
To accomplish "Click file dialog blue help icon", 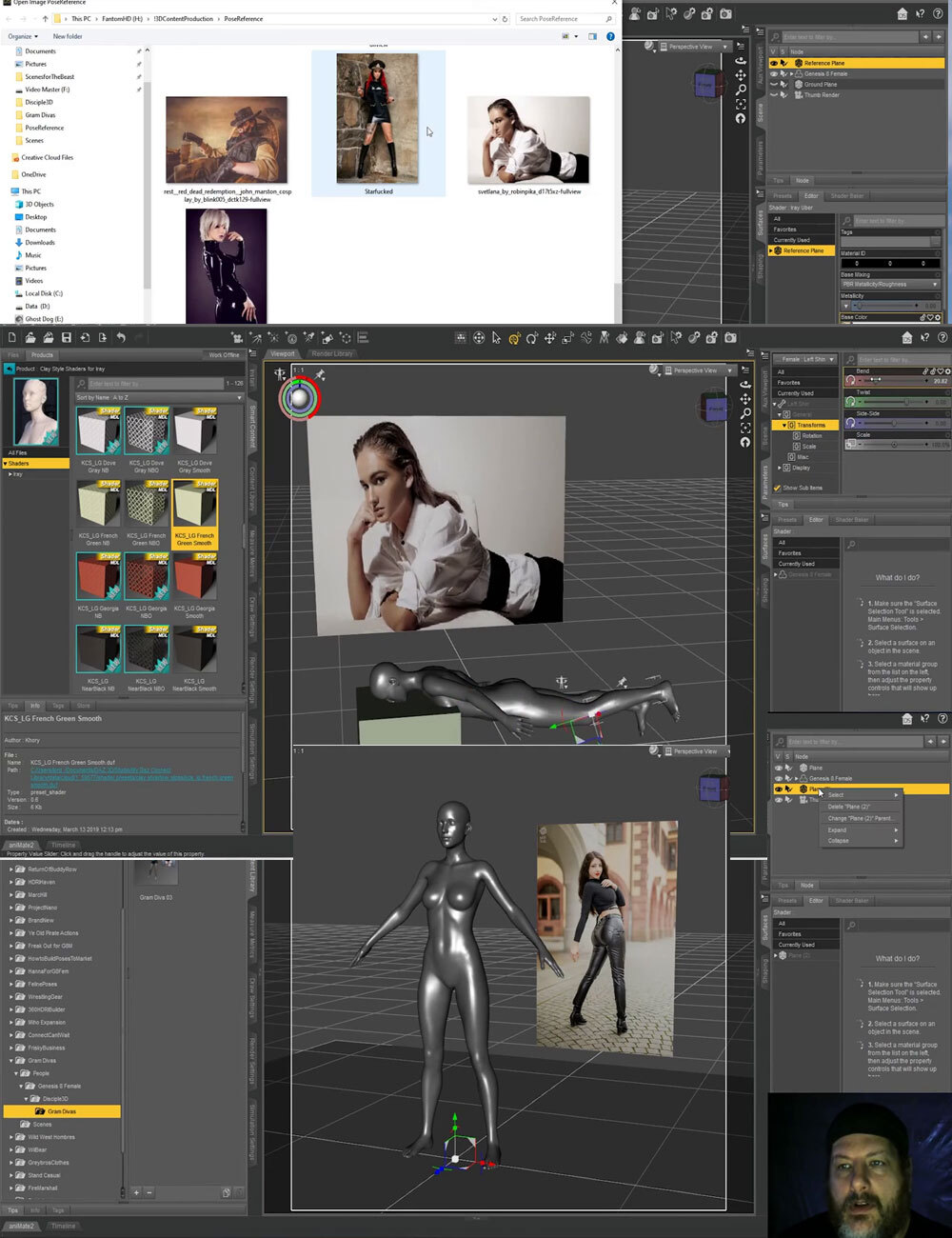I will [610, 36].
